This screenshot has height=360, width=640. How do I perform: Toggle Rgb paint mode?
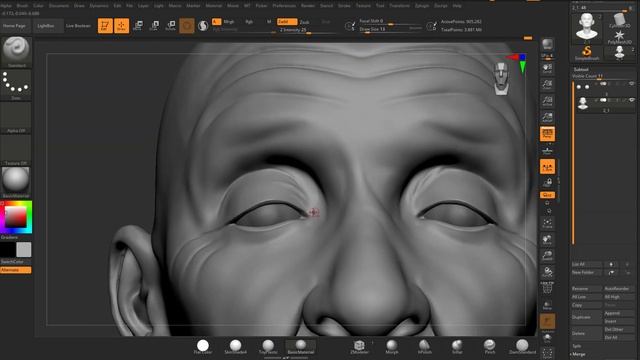pos(249,22)
